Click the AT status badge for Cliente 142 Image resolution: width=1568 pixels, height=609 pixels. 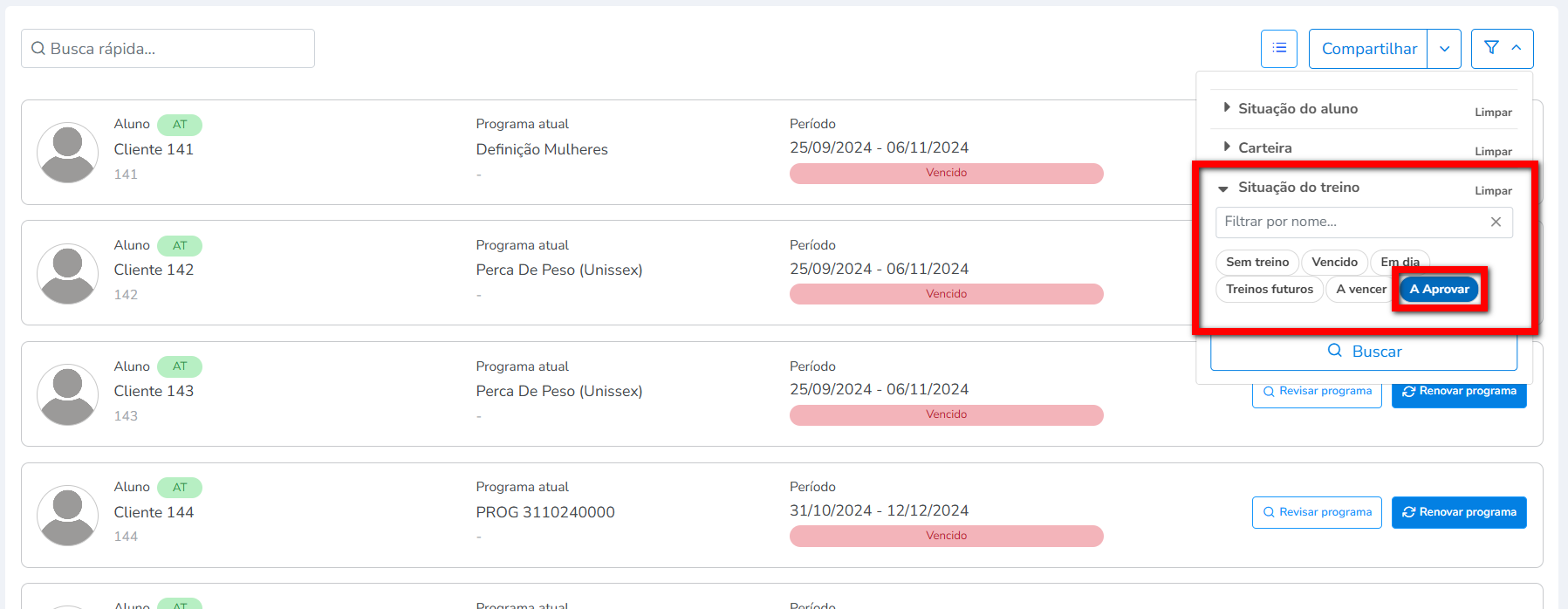tap(180, 246)
